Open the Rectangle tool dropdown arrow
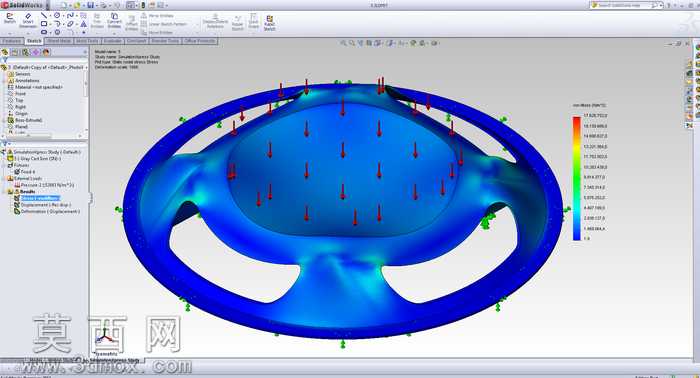 [50, 25]
